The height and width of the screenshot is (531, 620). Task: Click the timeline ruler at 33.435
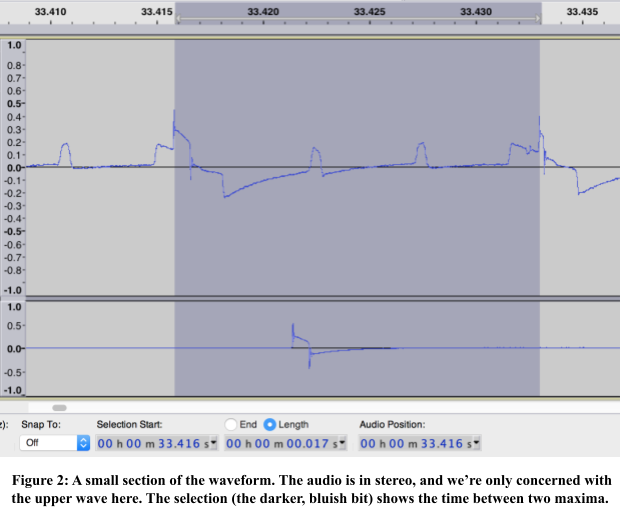[x=582, y=12]
